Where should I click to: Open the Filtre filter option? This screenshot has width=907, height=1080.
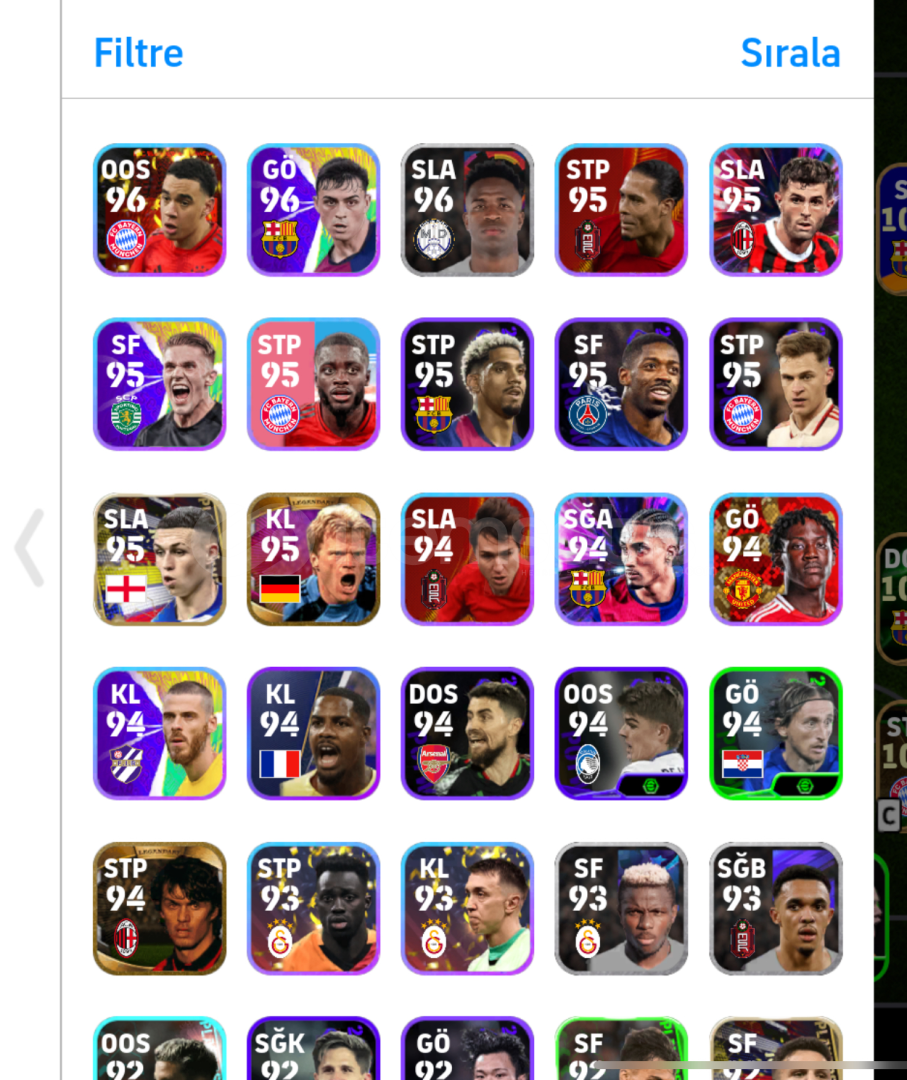point(138,53)
